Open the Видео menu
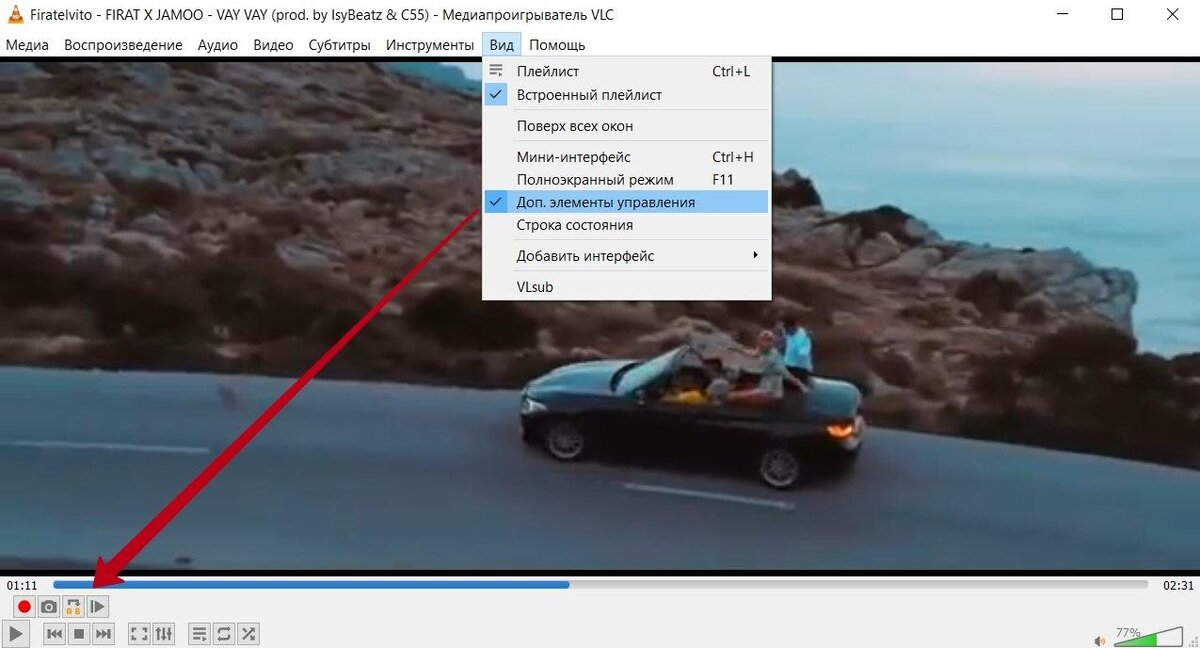 [x=273, y=45]
